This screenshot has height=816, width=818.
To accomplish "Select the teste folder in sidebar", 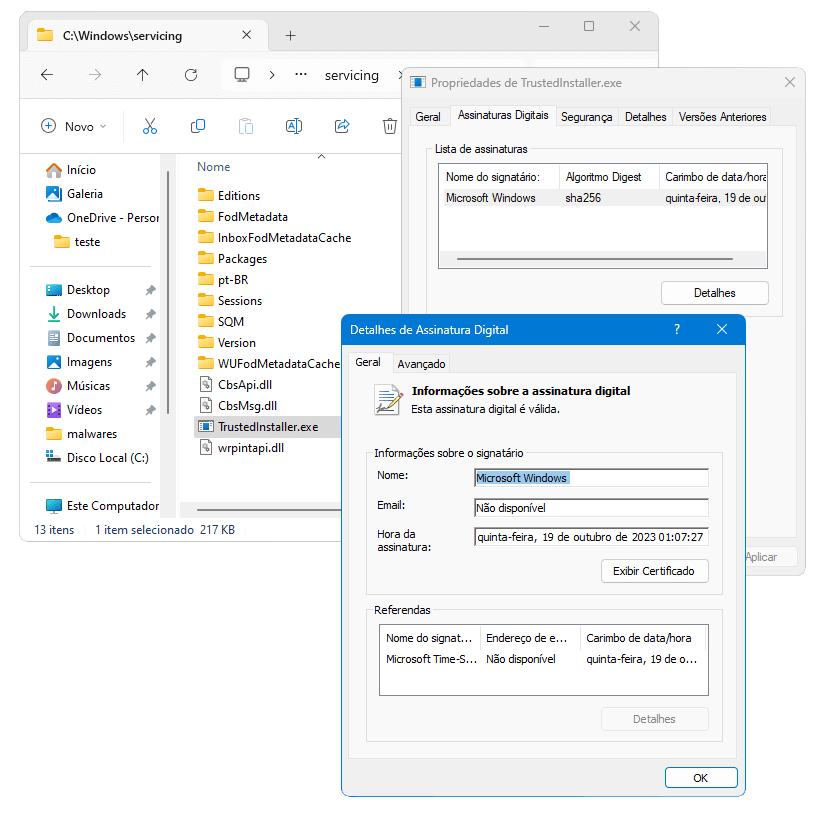I will [77, 242].
